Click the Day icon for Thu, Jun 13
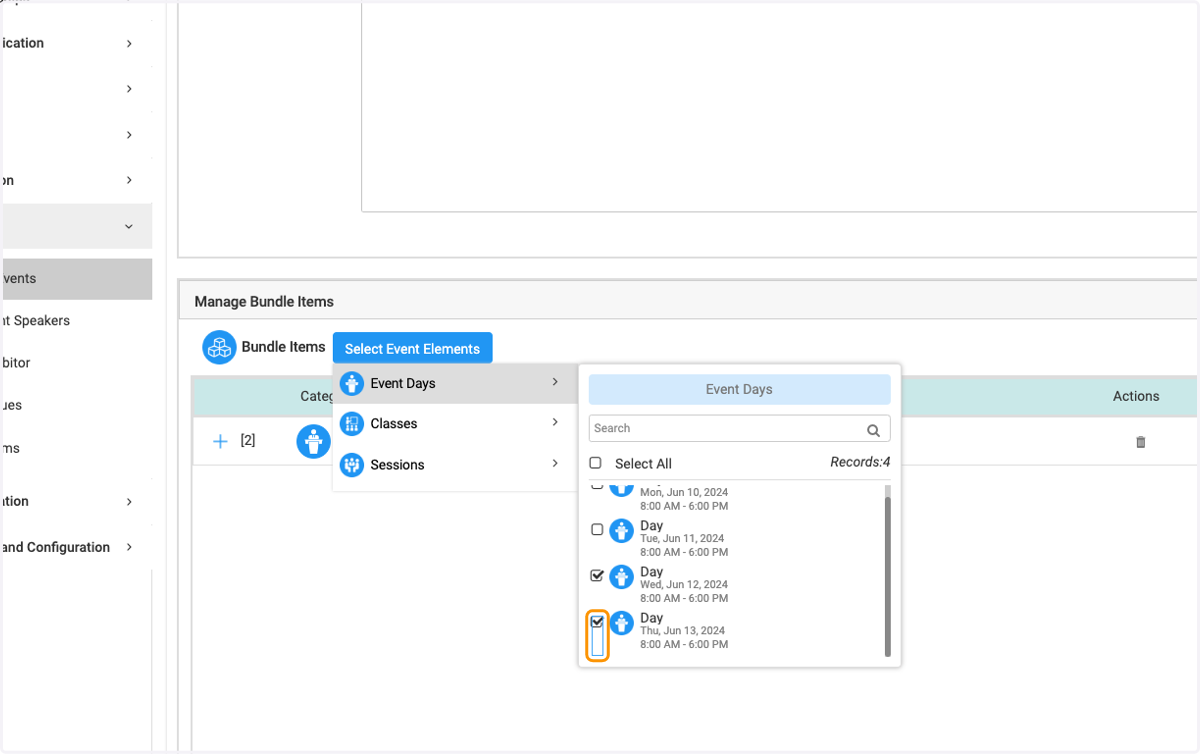 coord(621,623)
